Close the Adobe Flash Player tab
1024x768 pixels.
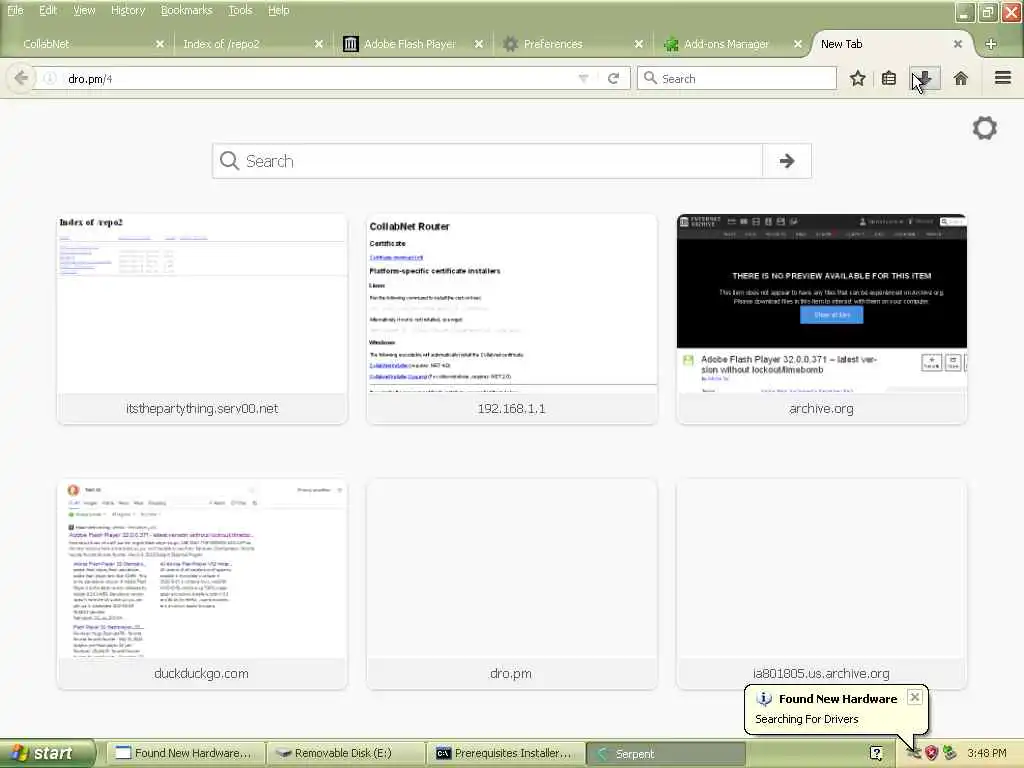479,44
